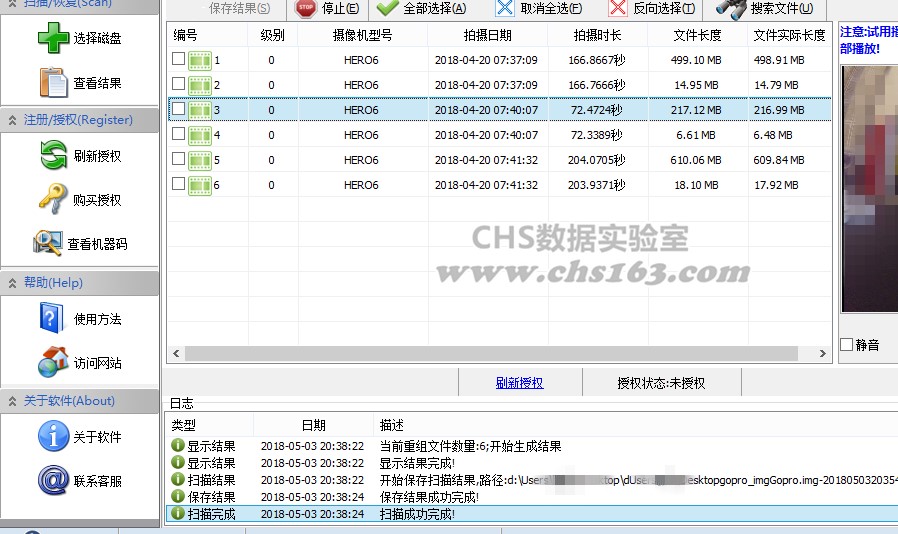The image size is (898, 534).
Task: Click the scrollbar right arrow under table
Action: coord(822,354)
